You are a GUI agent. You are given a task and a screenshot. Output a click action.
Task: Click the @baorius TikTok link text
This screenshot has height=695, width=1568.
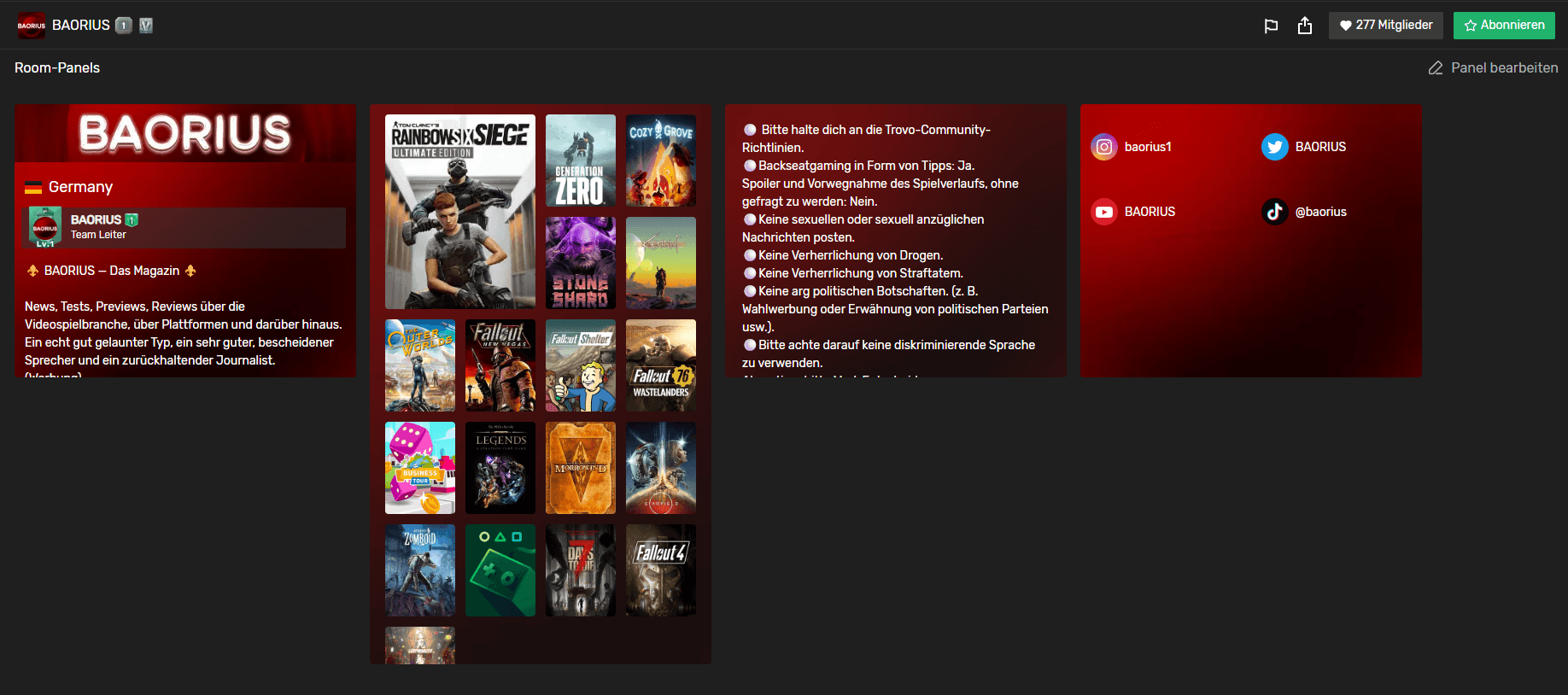(x=1320, y=212)
